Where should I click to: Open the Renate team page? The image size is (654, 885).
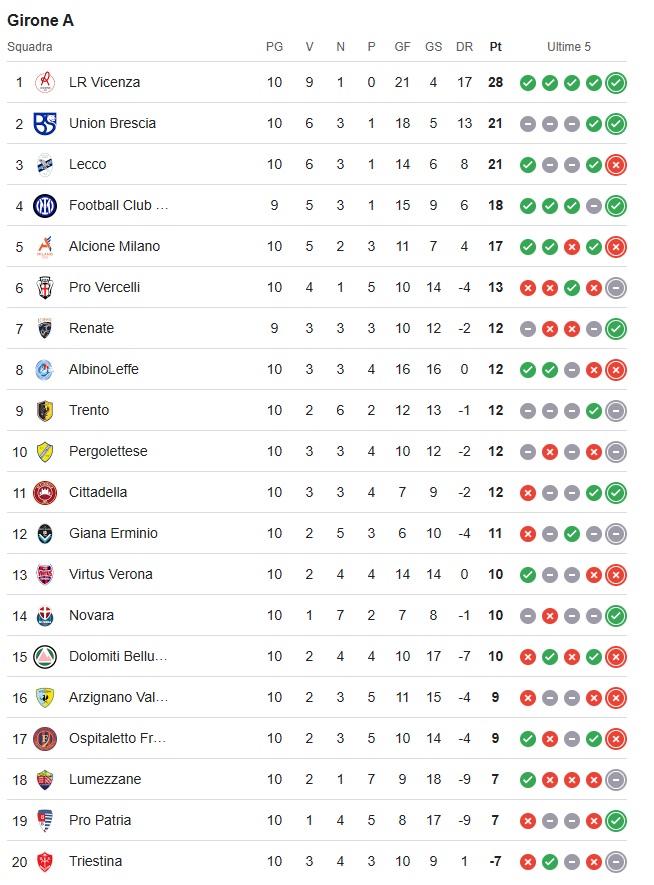click(91, 328)
